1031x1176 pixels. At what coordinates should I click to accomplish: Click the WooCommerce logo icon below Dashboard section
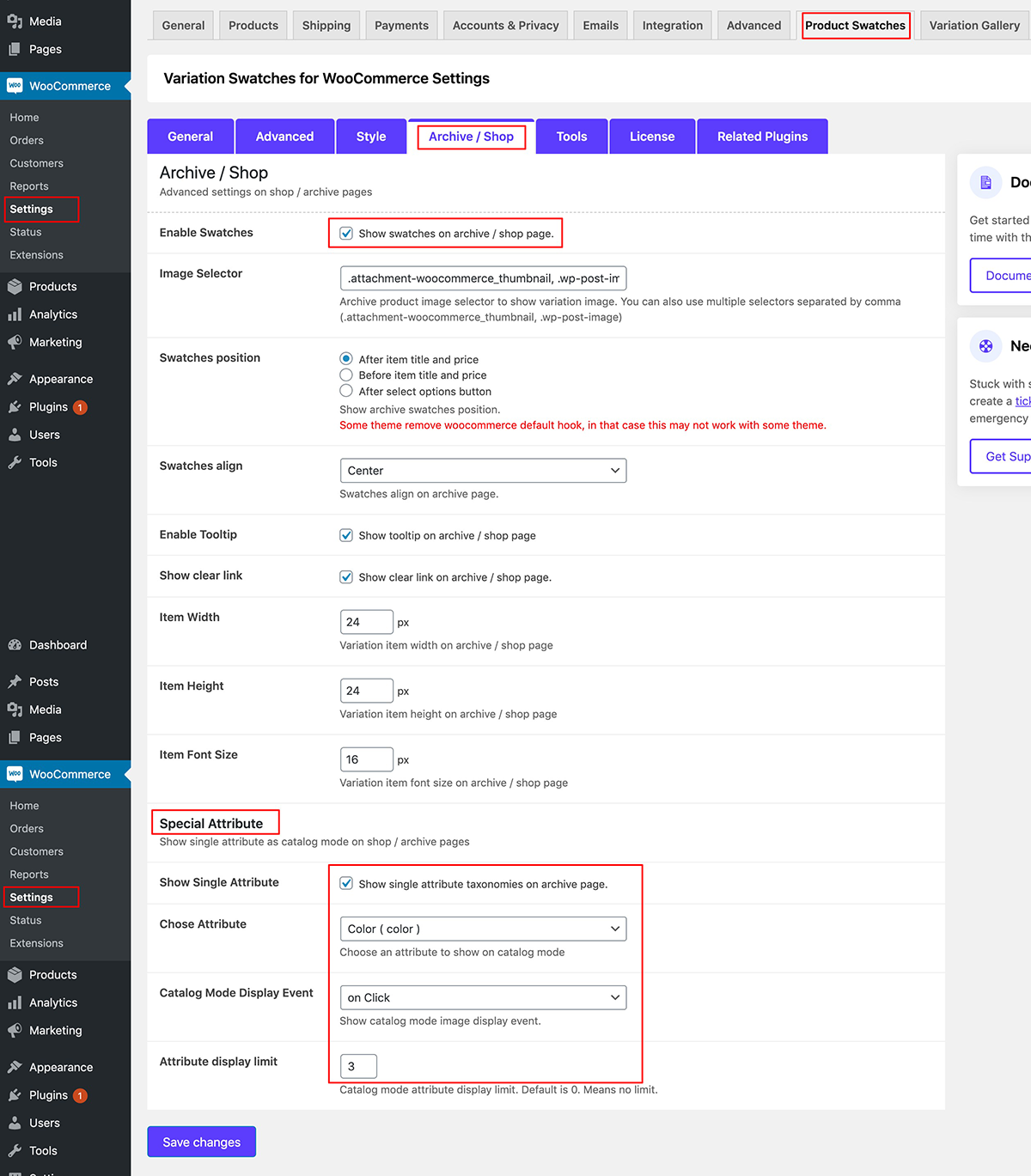click(x=15, y=774)
